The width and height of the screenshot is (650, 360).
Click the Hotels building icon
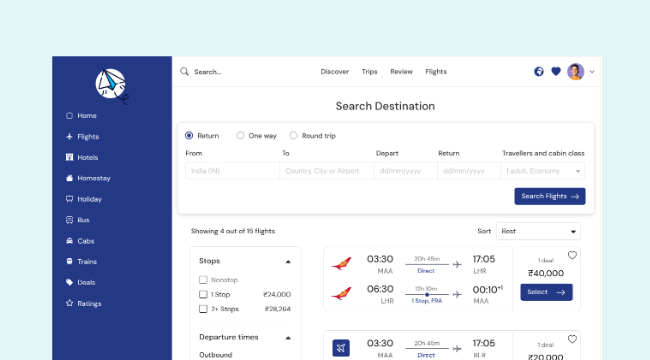point(69,157)
